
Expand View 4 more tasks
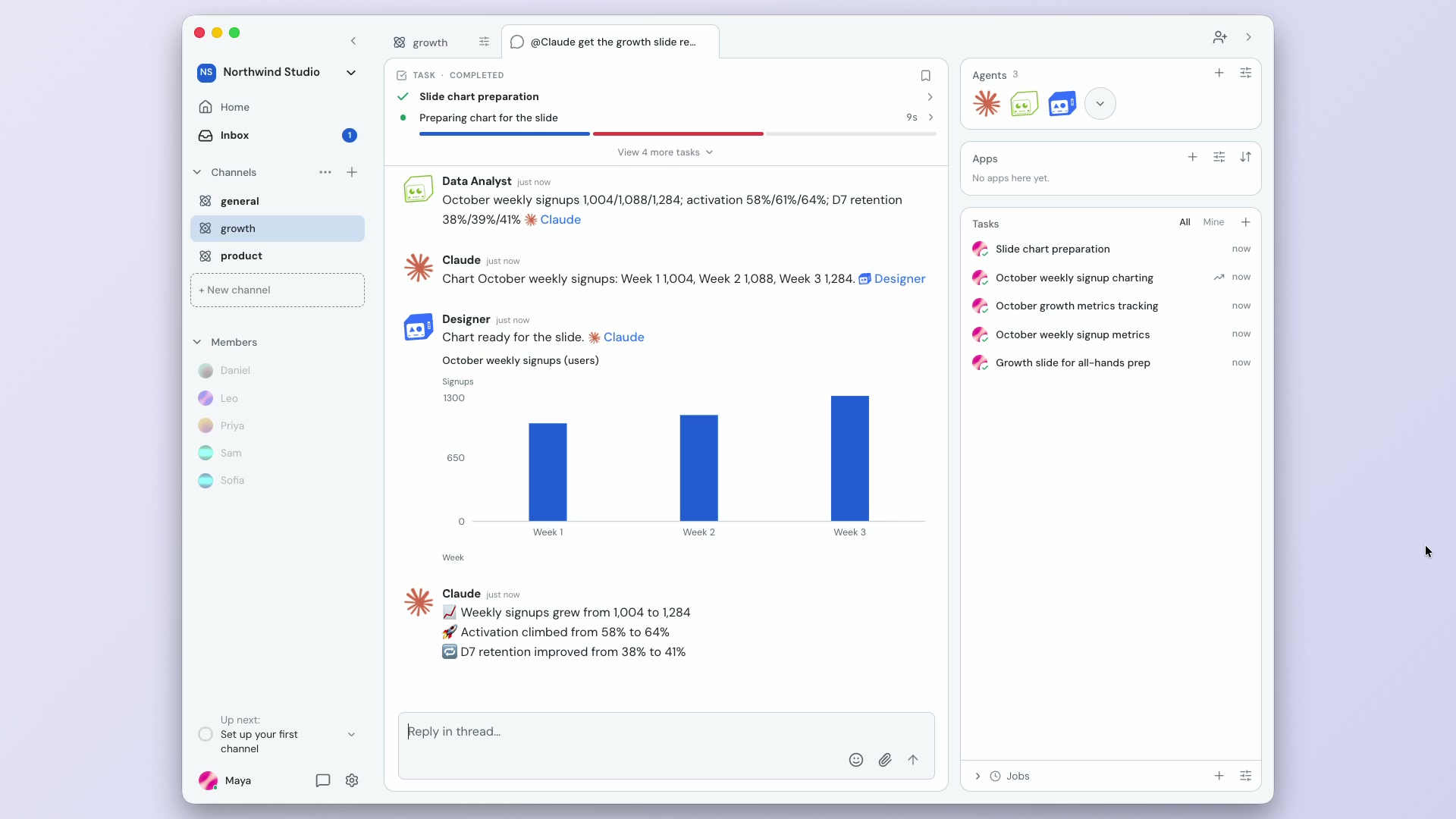tap(665, 152)
